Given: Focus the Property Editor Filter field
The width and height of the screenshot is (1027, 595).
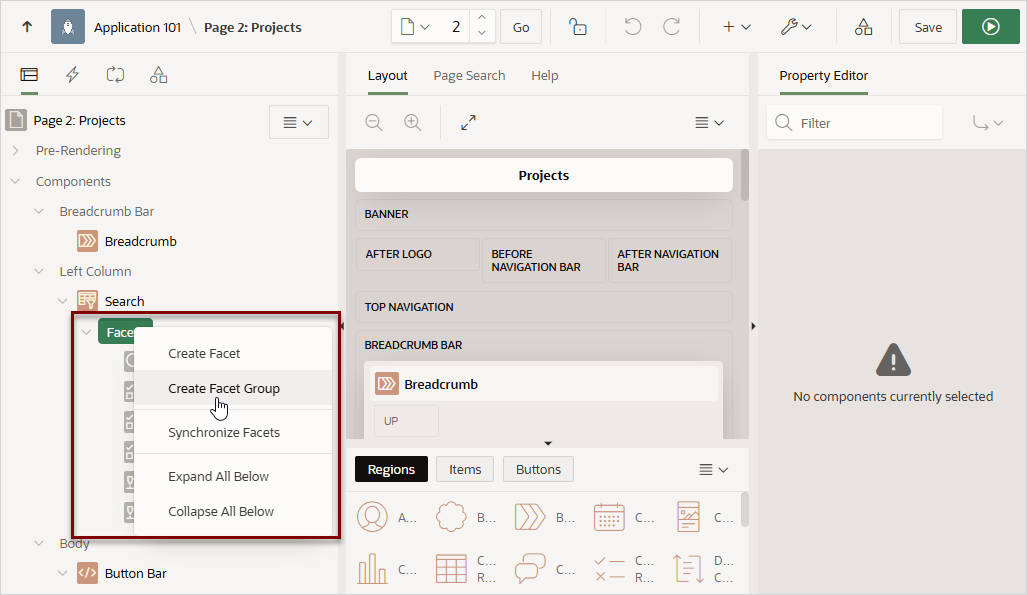Looking at the screenshot, I should click(854, 123).
